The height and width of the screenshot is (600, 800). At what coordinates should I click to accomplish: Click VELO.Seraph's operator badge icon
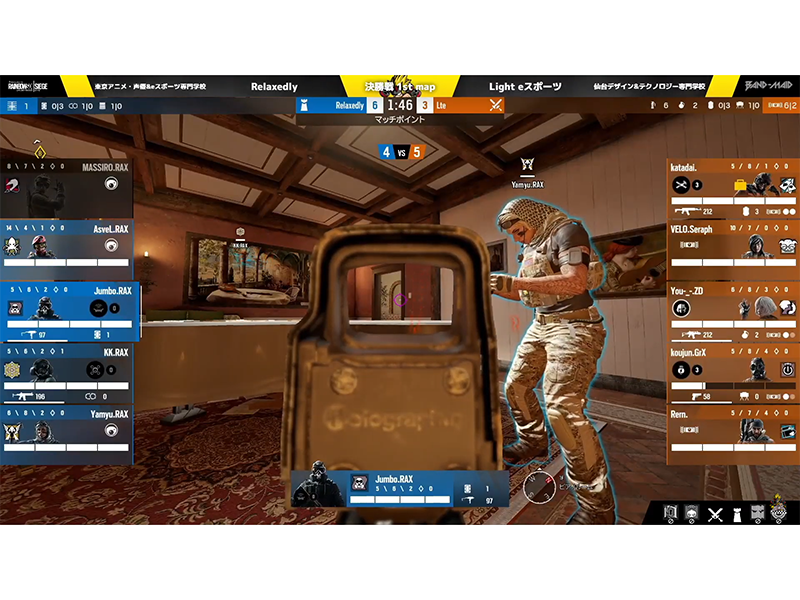(788, 246)
